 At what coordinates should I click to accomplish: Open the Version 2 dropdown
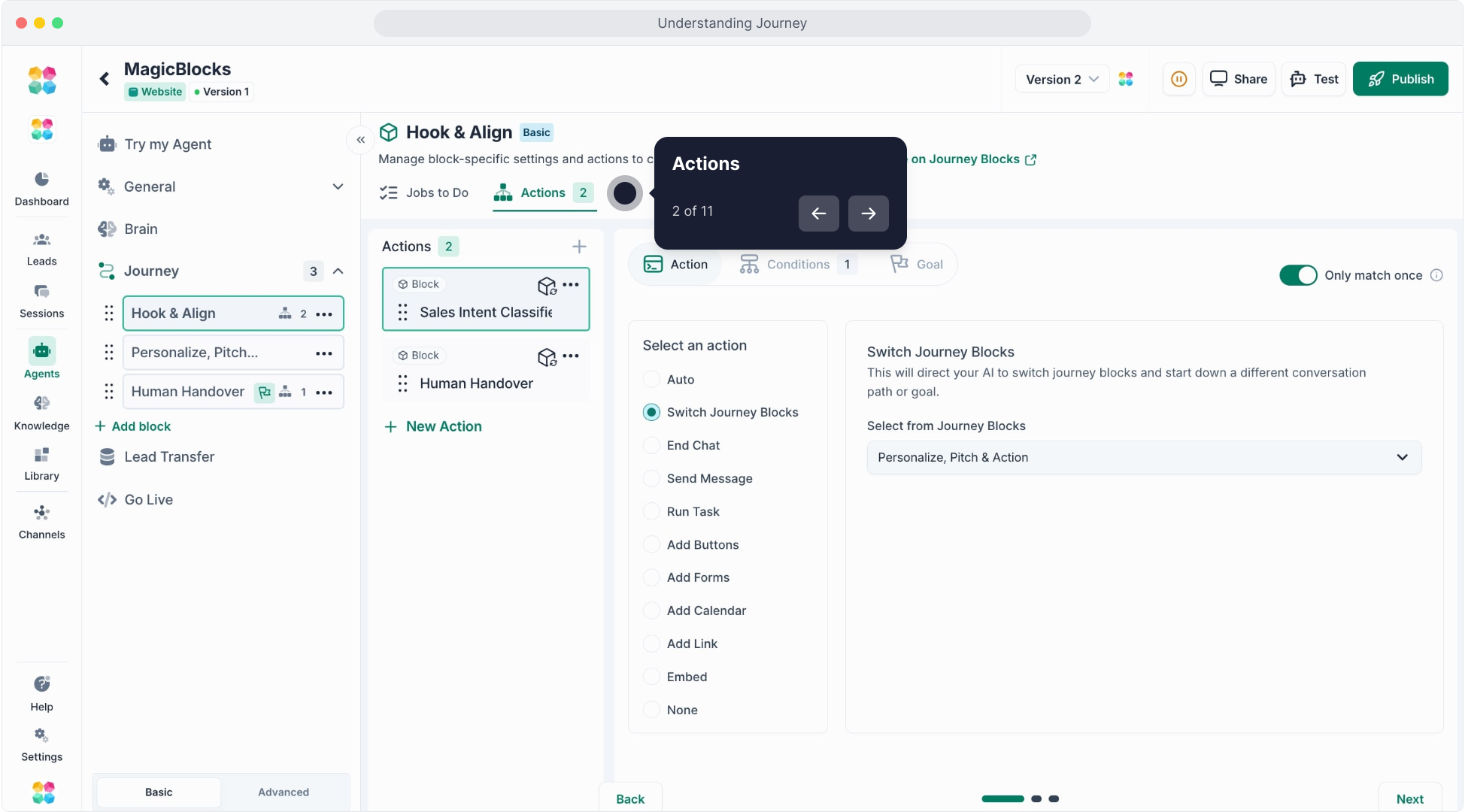coord(1062,79)
